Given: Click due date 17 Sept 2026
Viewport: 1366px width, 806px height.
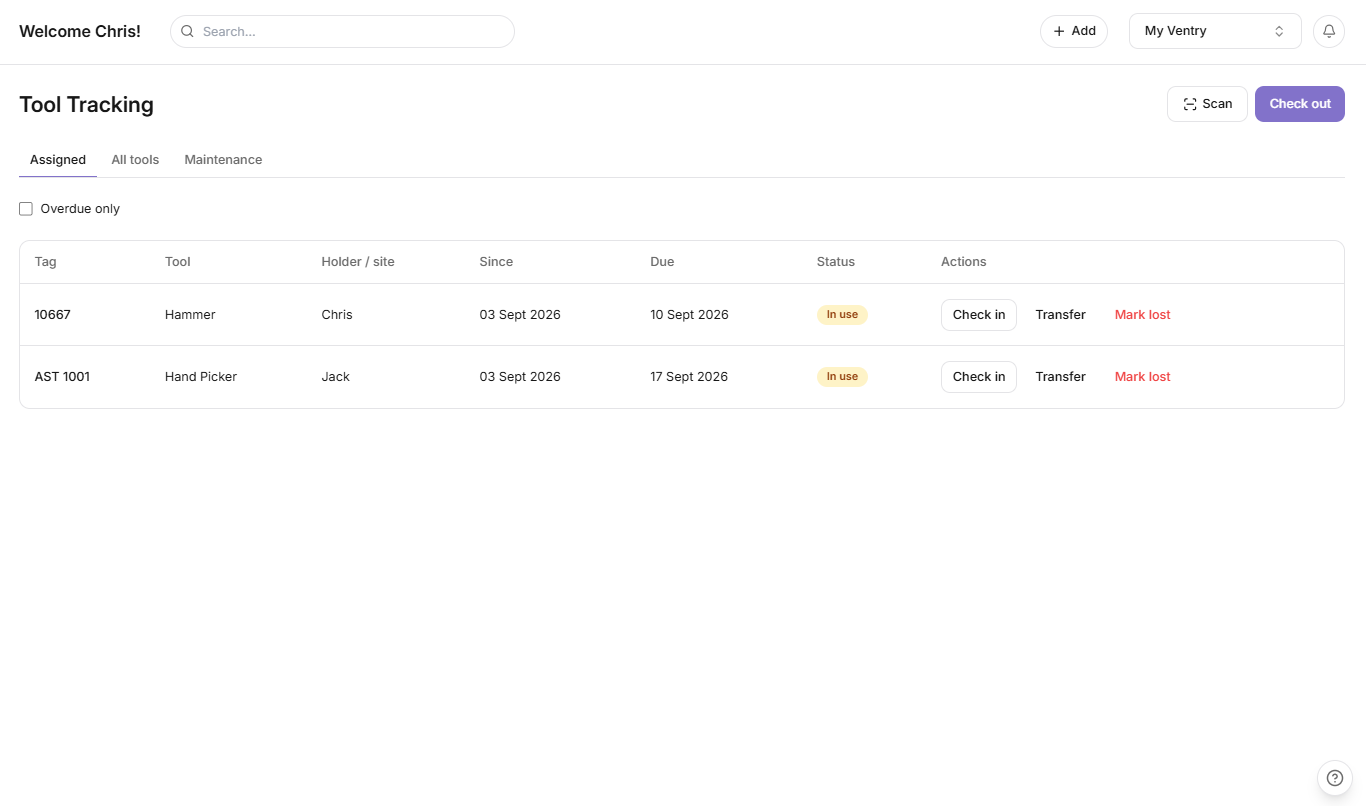Looking at the screenshot, I should point(689,377).
